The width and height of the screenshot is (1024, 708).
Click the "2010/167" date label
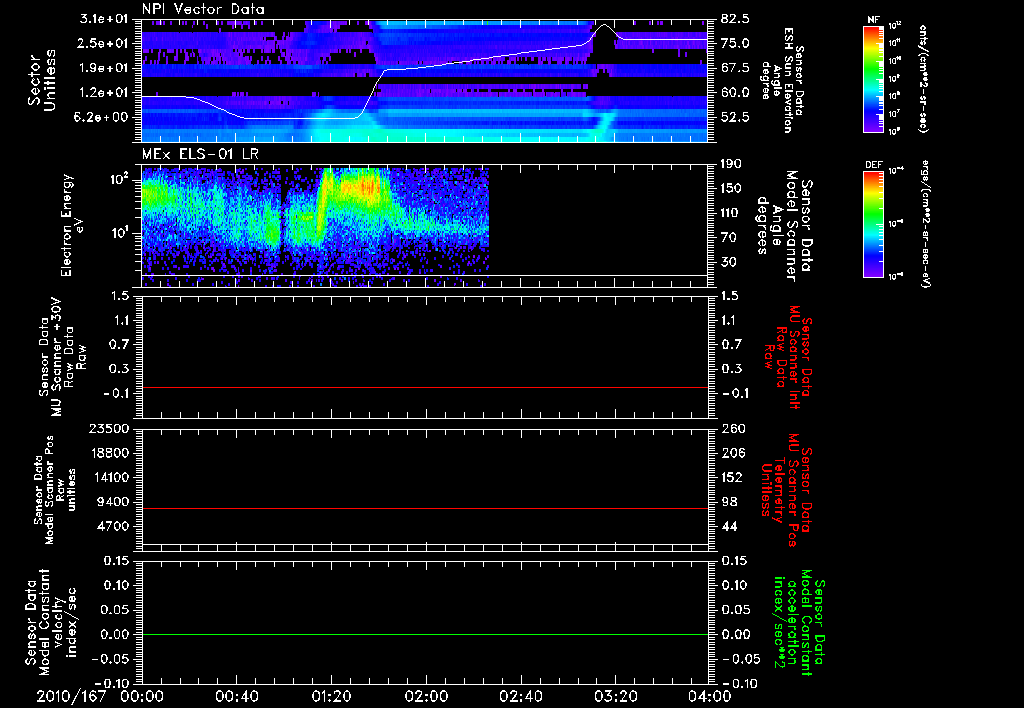coord(71,696)
